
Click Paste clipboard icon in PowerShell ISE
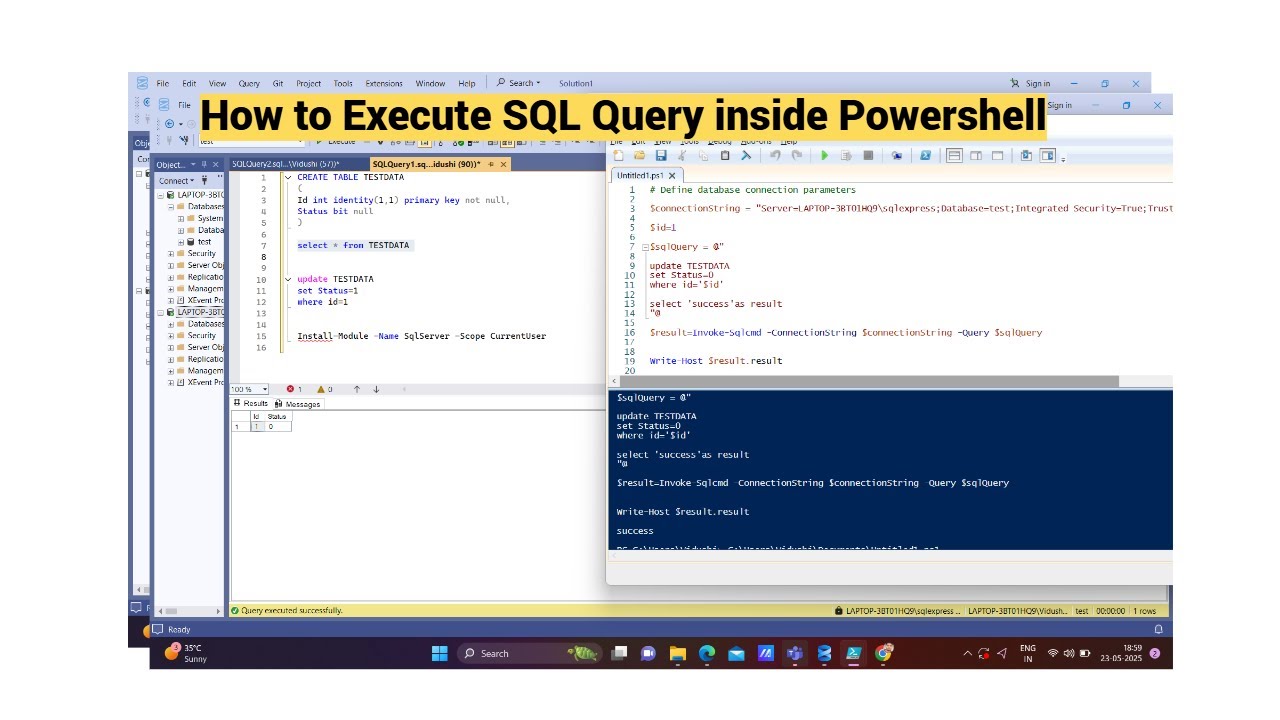tap(725, 155)
